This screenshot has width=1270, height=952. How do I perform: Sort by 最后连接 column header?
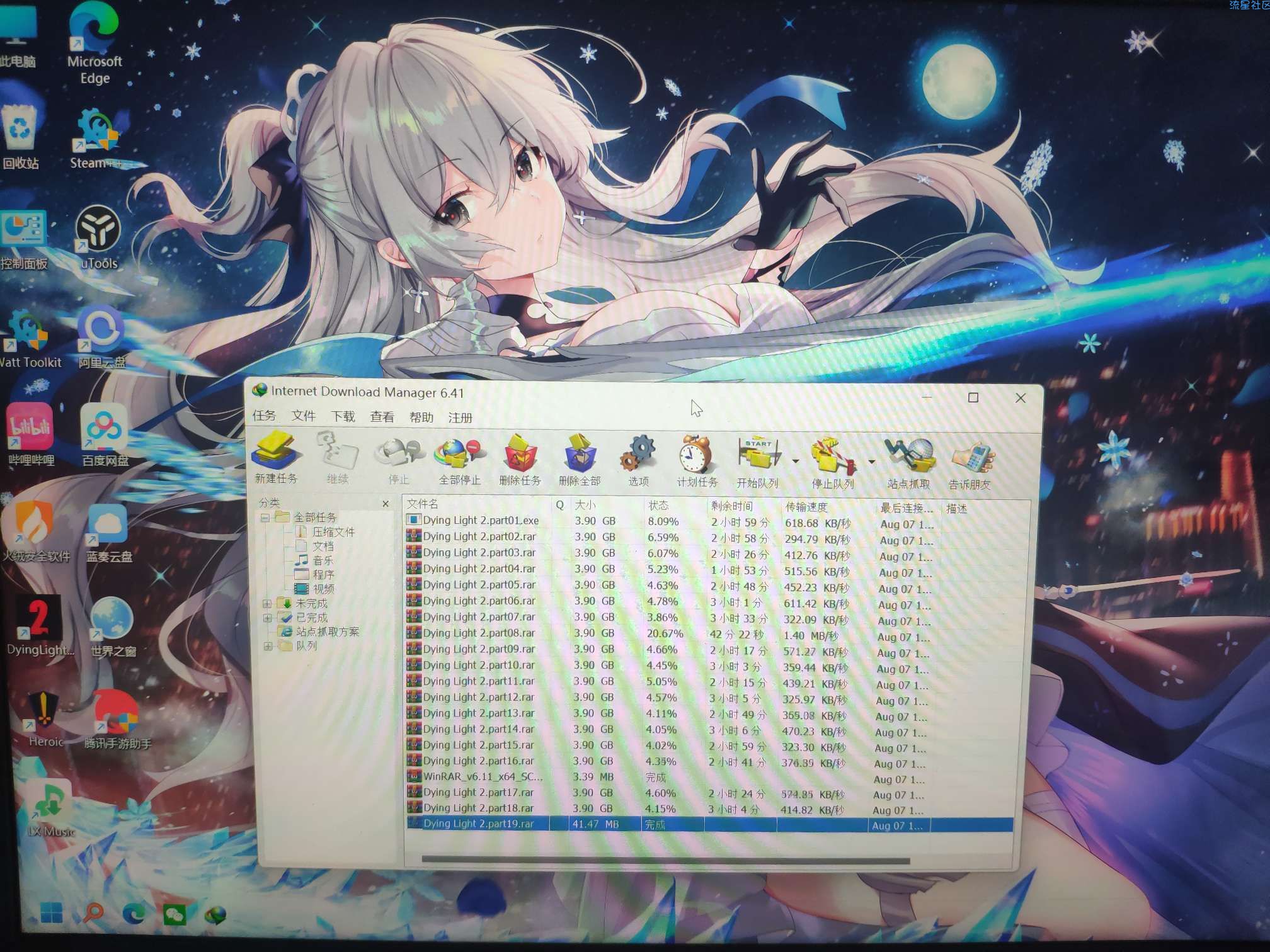click(908, 508)
